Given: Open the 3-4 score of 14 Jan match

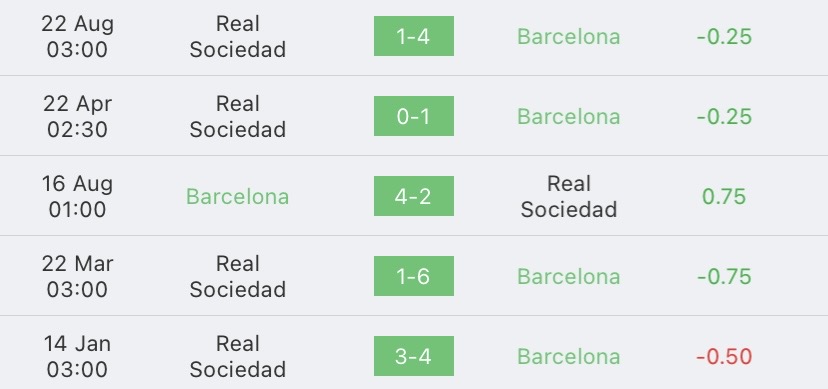Looking at the screenshot, I should [413, 356].
